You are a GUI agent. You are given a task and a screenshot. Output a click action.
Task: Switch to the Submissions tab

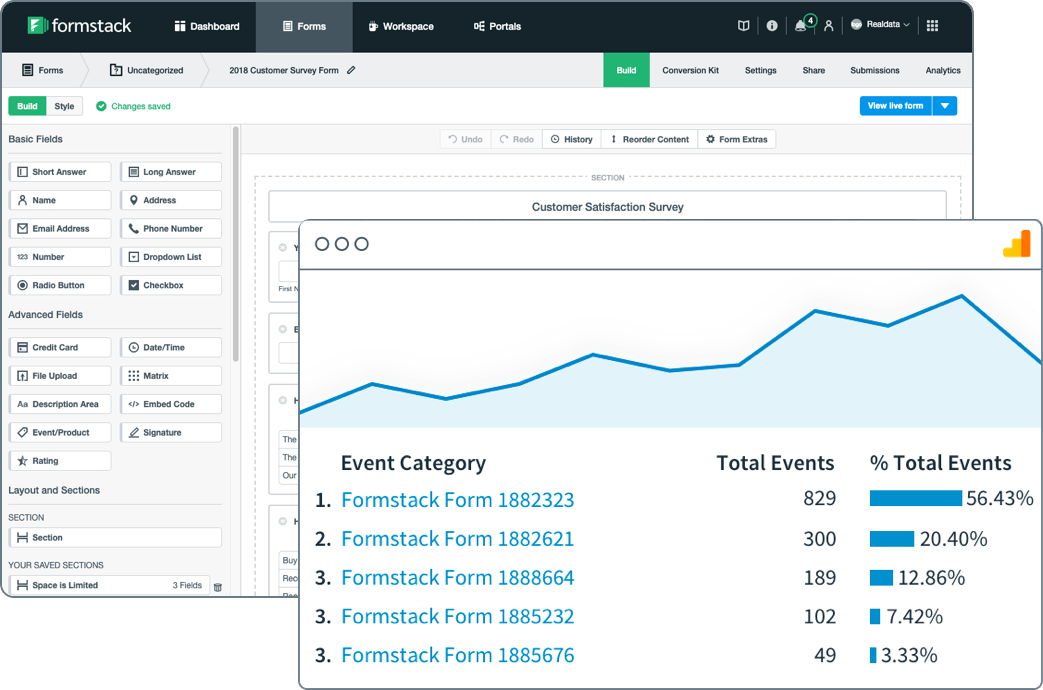click(875, 70)
